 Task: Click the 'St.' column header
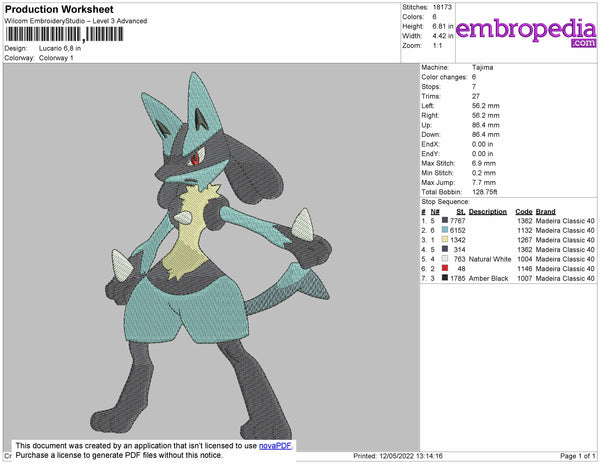pyautogui.click(x=461, y=212)
